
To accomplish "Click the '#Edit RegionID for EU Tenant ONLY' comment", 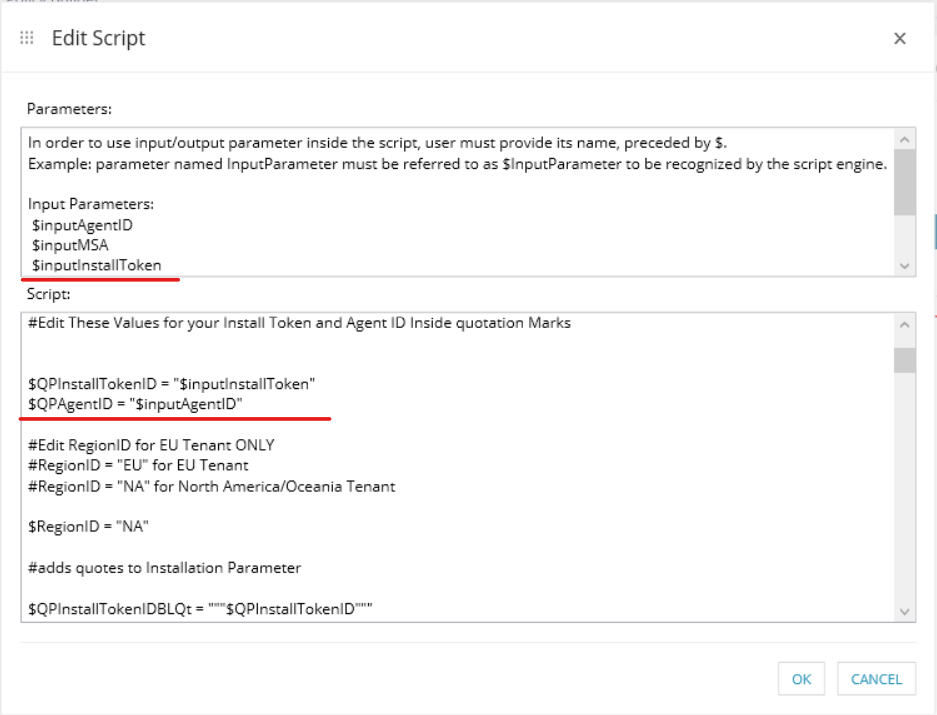I will point(151,445).
